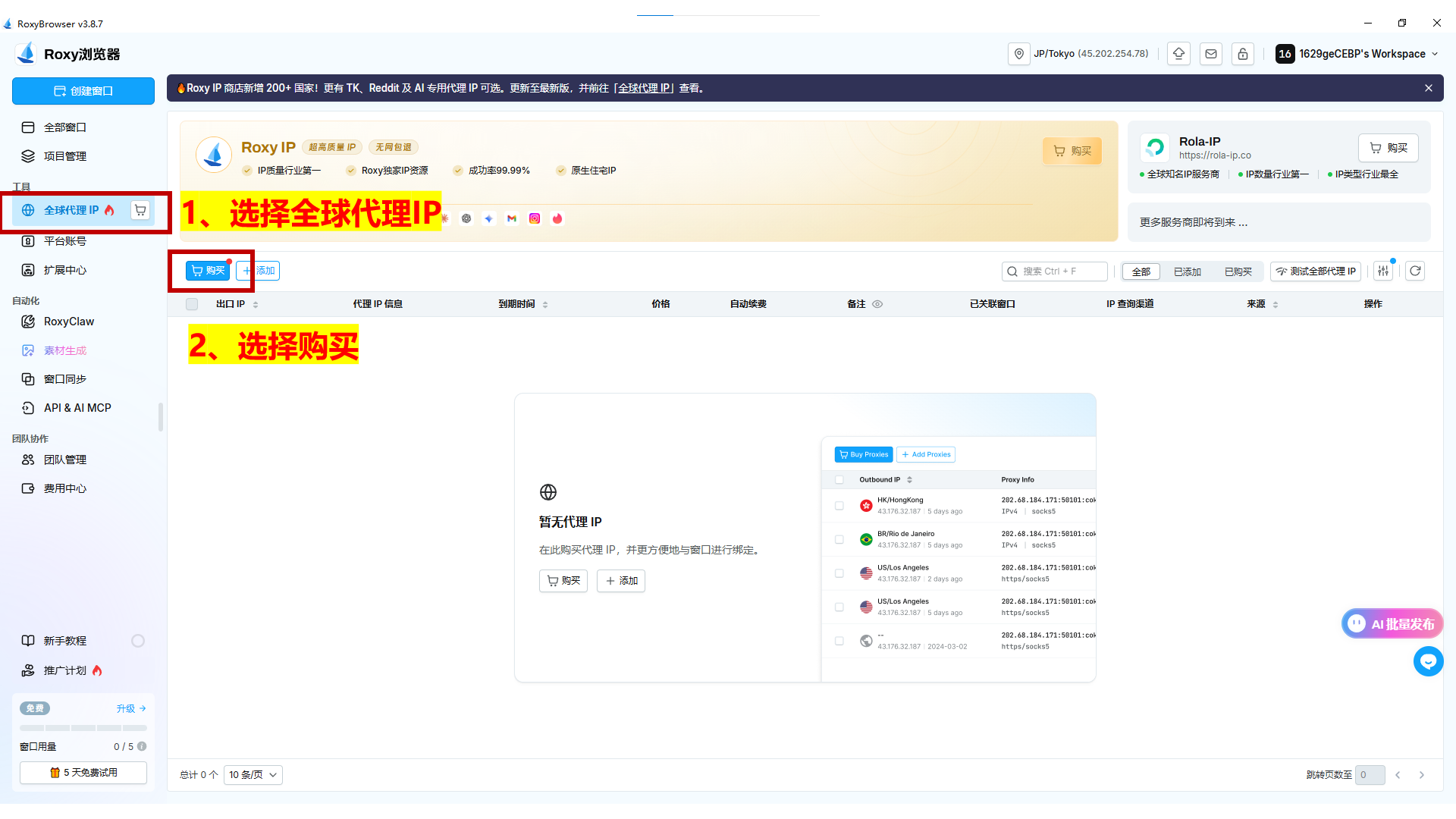This screenshot has width=1456, height=819.
Task: Sort by 出口 IP column arrows
Action: pos(256,304)
